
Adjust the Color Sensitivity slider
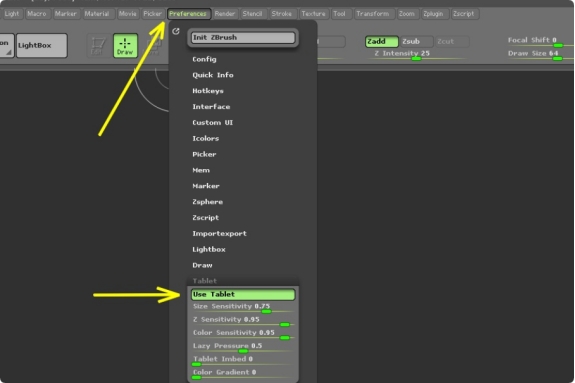(243, 334)
